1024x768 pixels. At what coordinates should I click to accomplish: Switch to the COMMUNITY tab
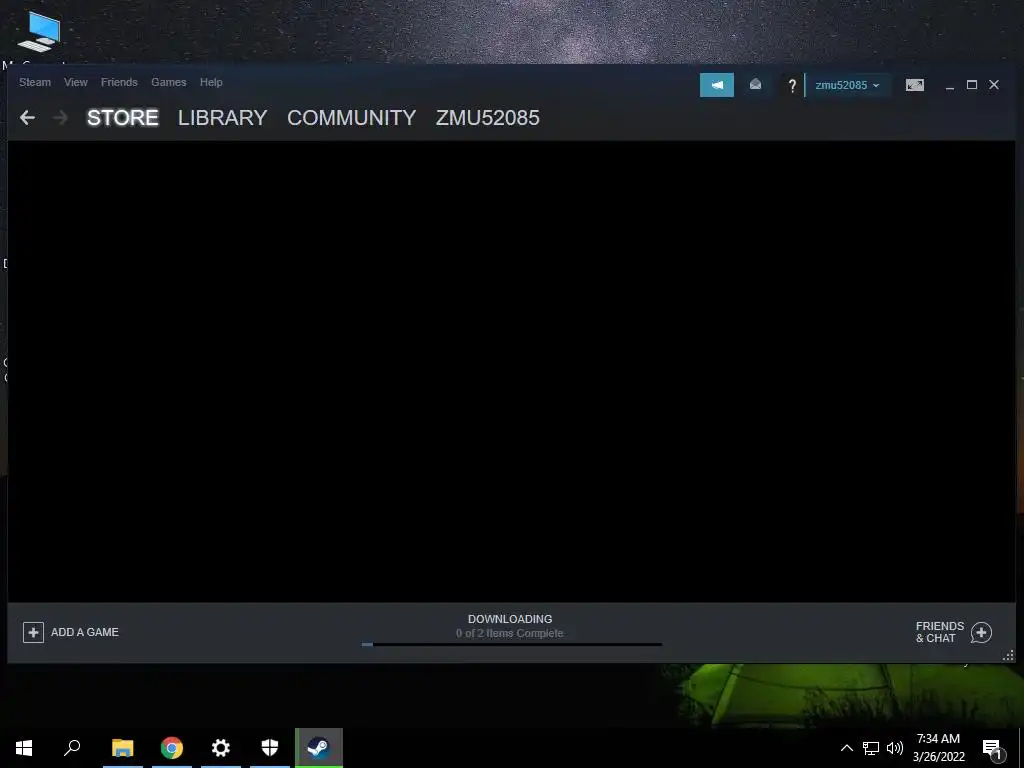coord(351,118)
